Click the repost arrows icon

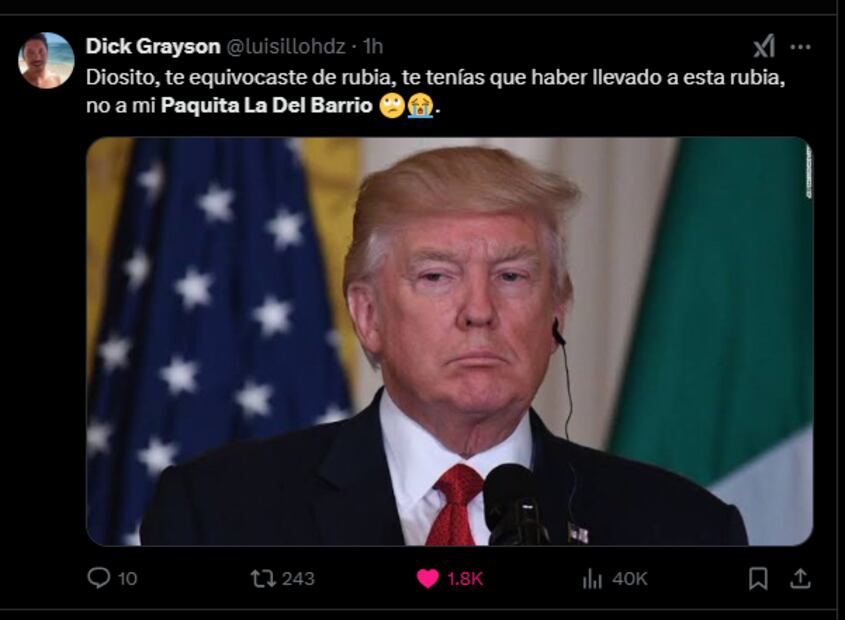click(263, 578)
